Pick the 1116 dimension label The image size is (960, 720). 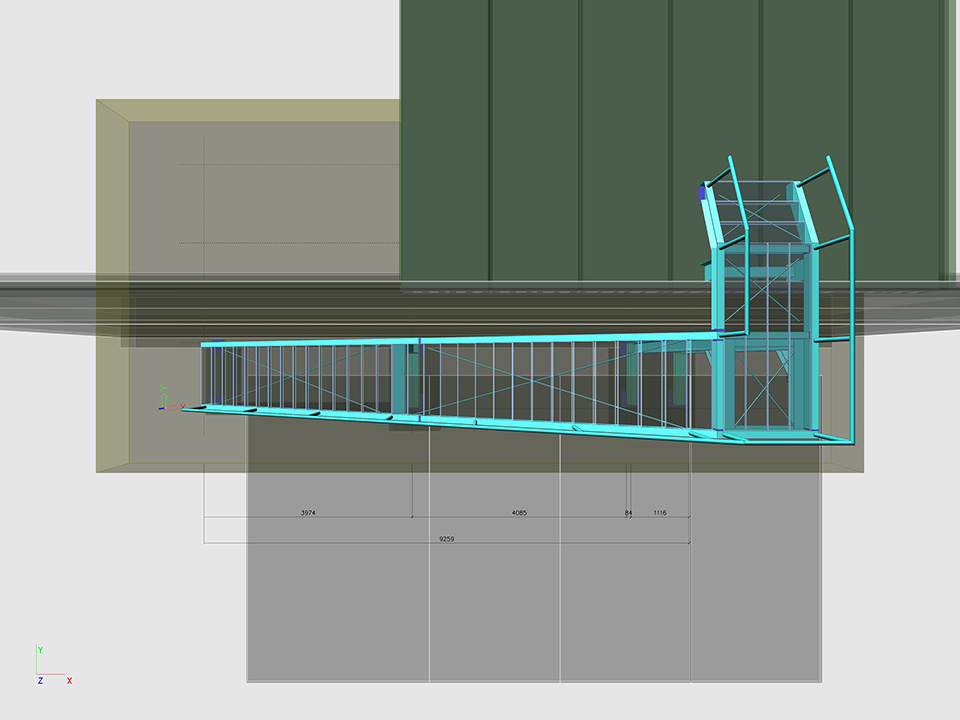pyautogui.click(x=659, y=513)
